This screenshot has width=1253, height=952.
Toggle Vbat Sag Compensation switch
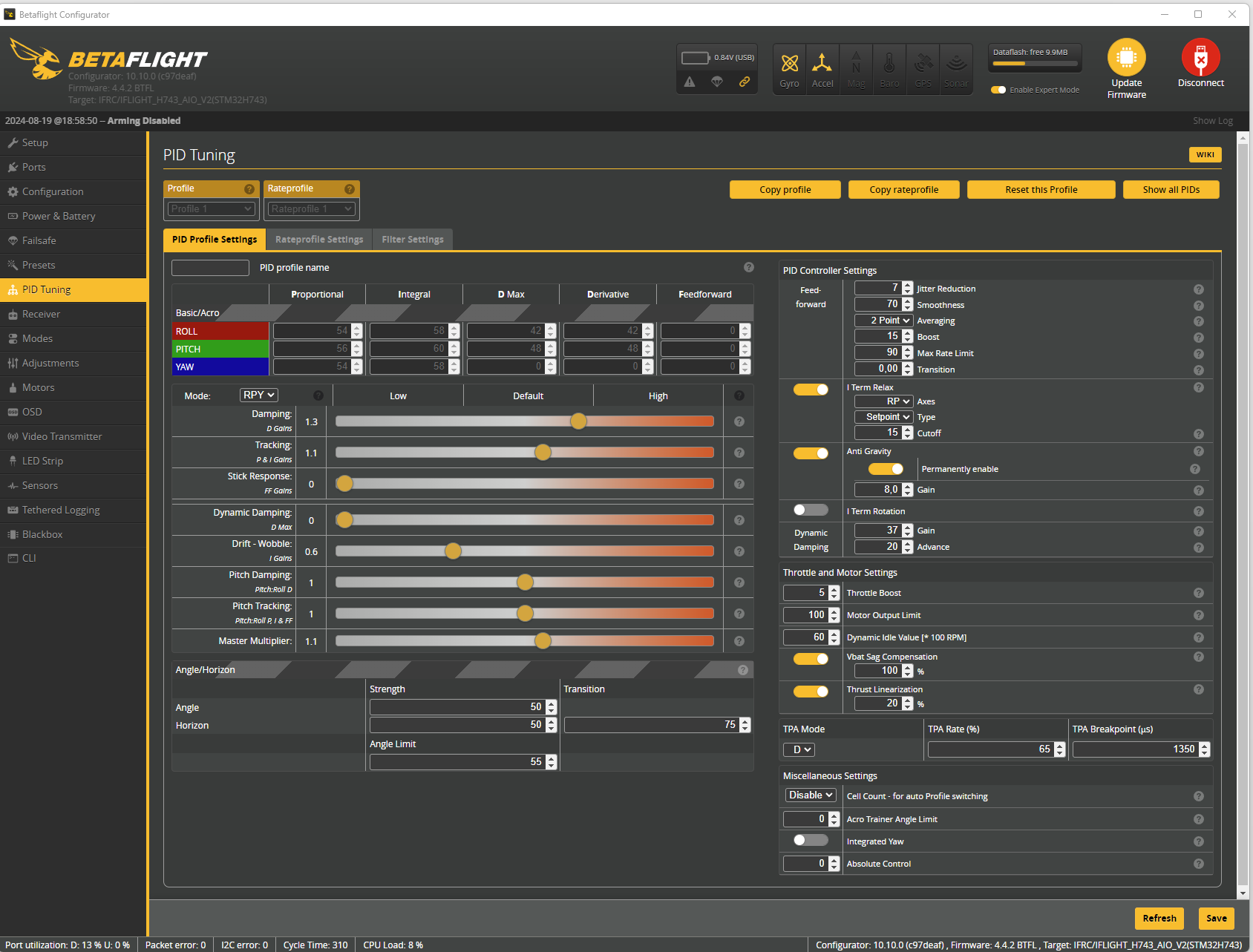811,659
